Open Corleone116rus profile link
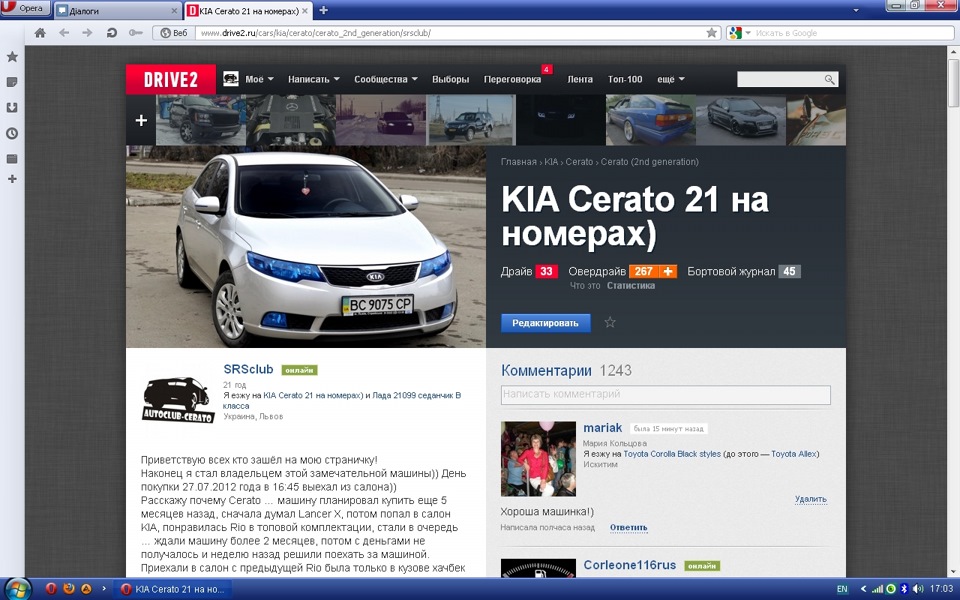Screen dimensions: 960x600 (629, 565)
